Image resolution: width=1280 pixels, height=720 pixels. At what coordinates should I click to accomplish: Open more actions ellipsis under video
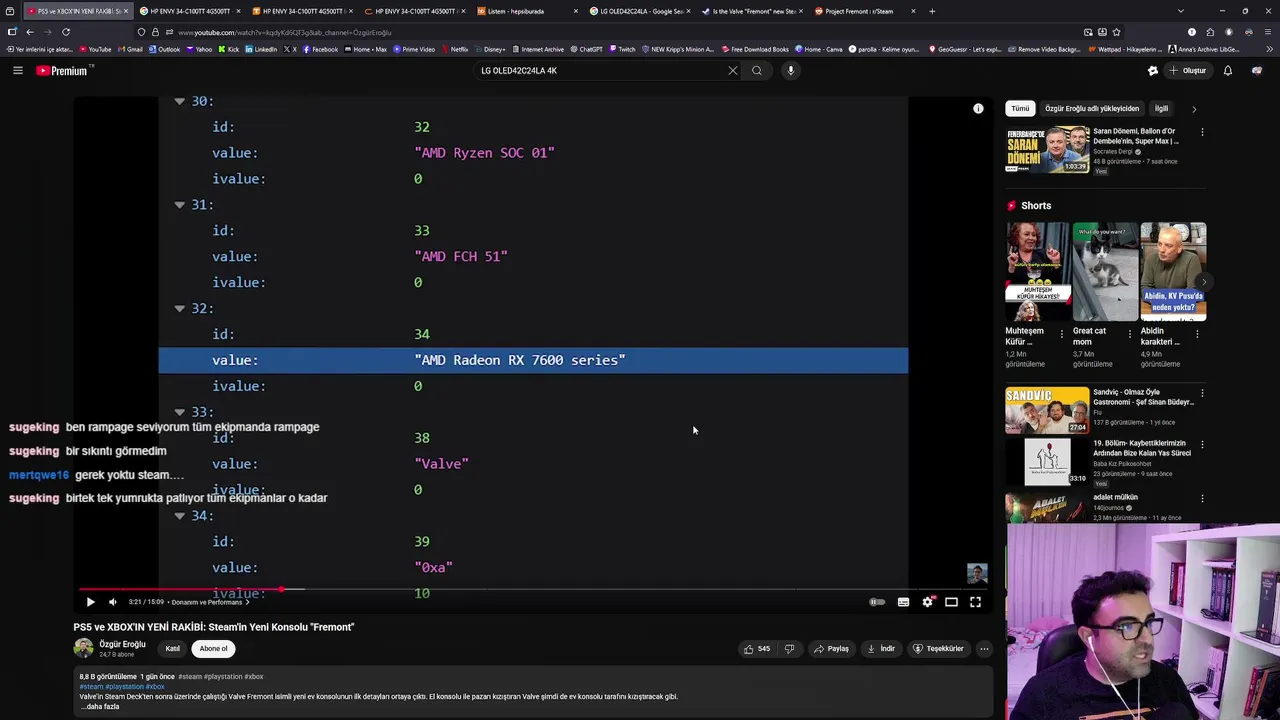pos(984,649)
